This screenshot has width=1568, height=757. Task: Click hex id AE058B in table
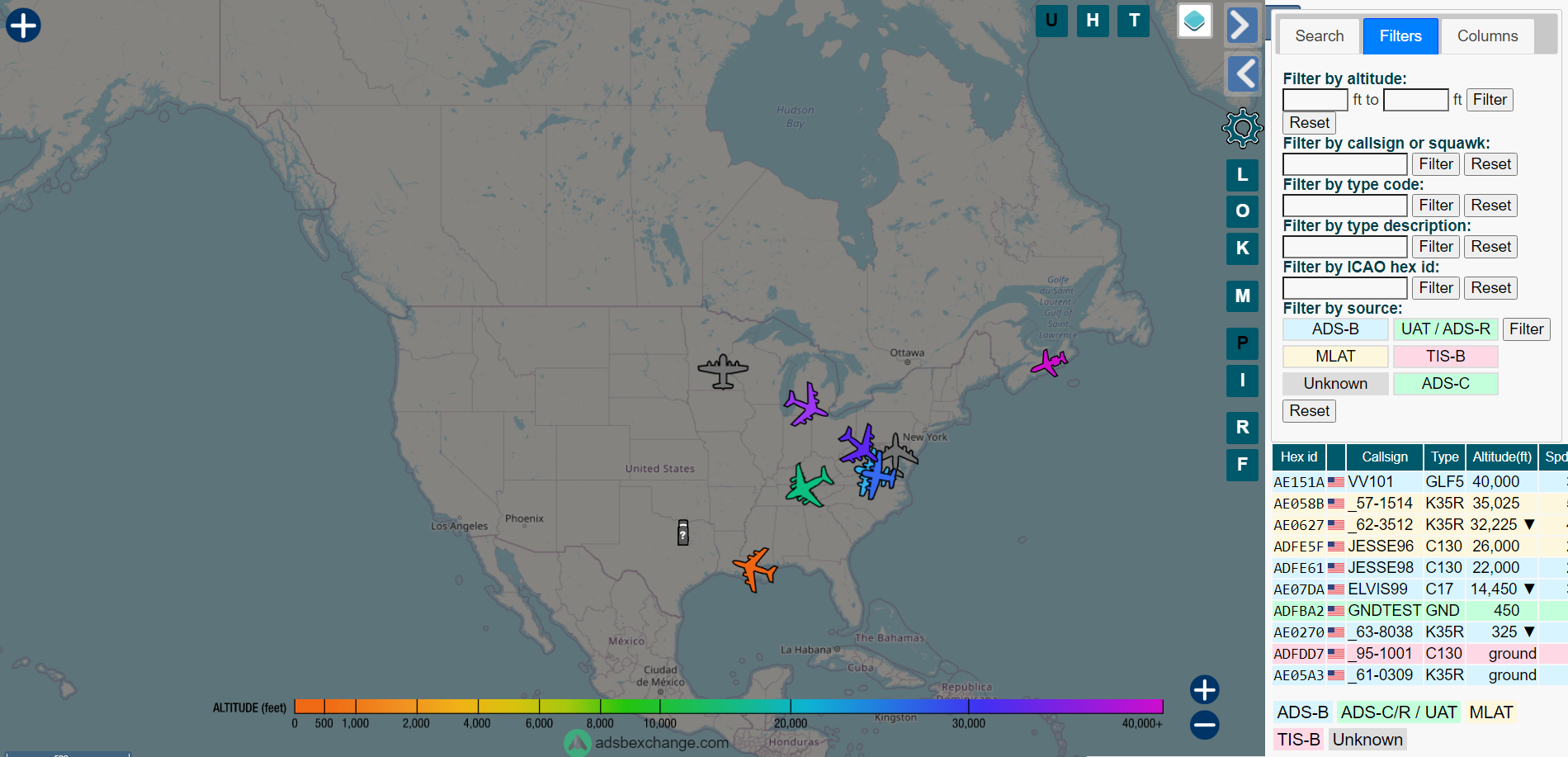[1298, 504]
